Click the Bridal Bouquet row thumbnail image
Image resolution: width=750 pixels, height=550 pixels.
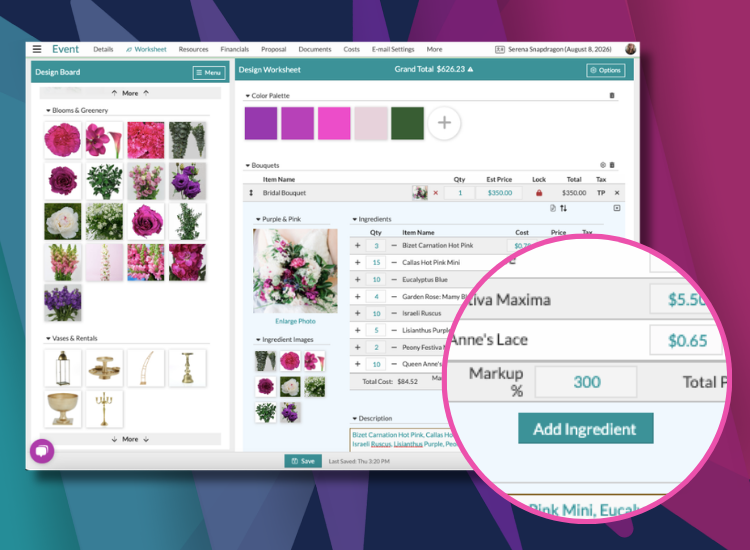pos(420,193)
